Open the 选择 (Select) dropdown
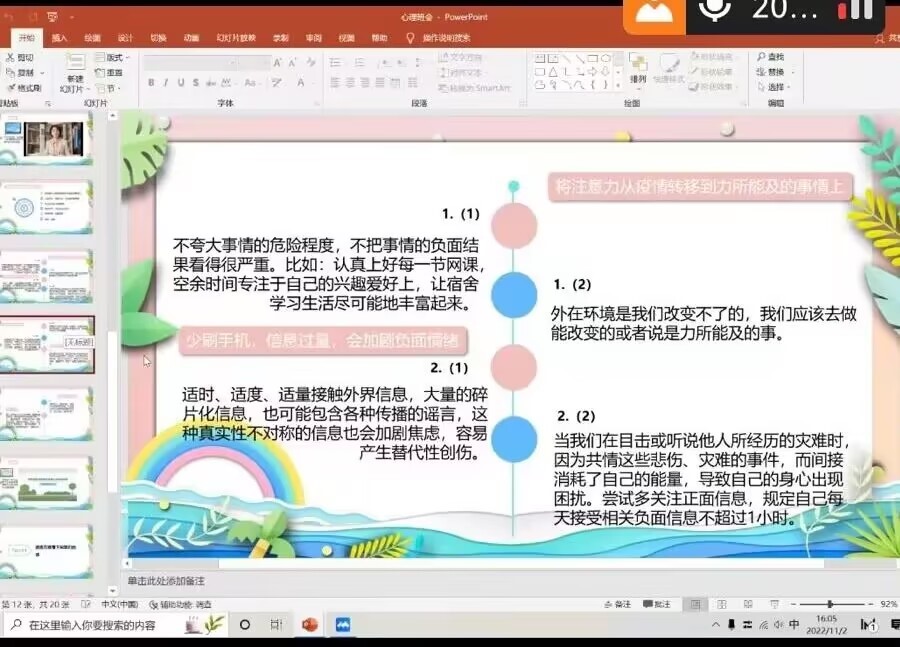The height and width of the screenshot is (647, 900). [775, 87]
